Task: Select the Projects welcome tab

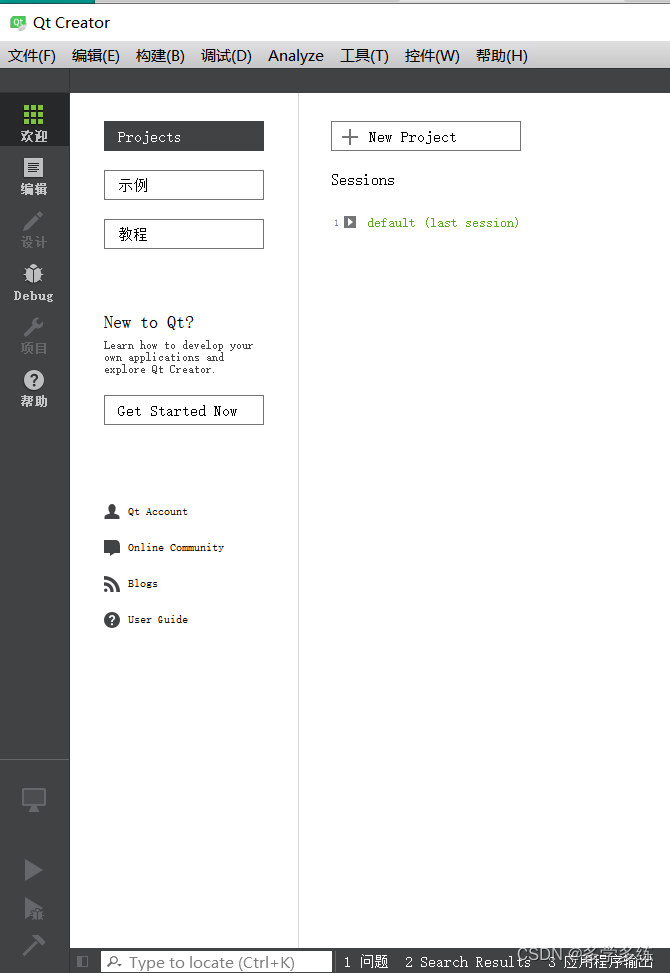Action: (184, 136)
